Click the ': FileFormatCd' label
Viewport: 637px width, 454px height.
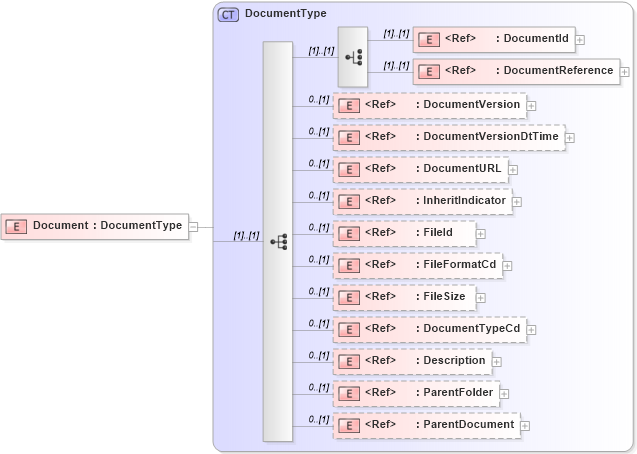[456, 264]
